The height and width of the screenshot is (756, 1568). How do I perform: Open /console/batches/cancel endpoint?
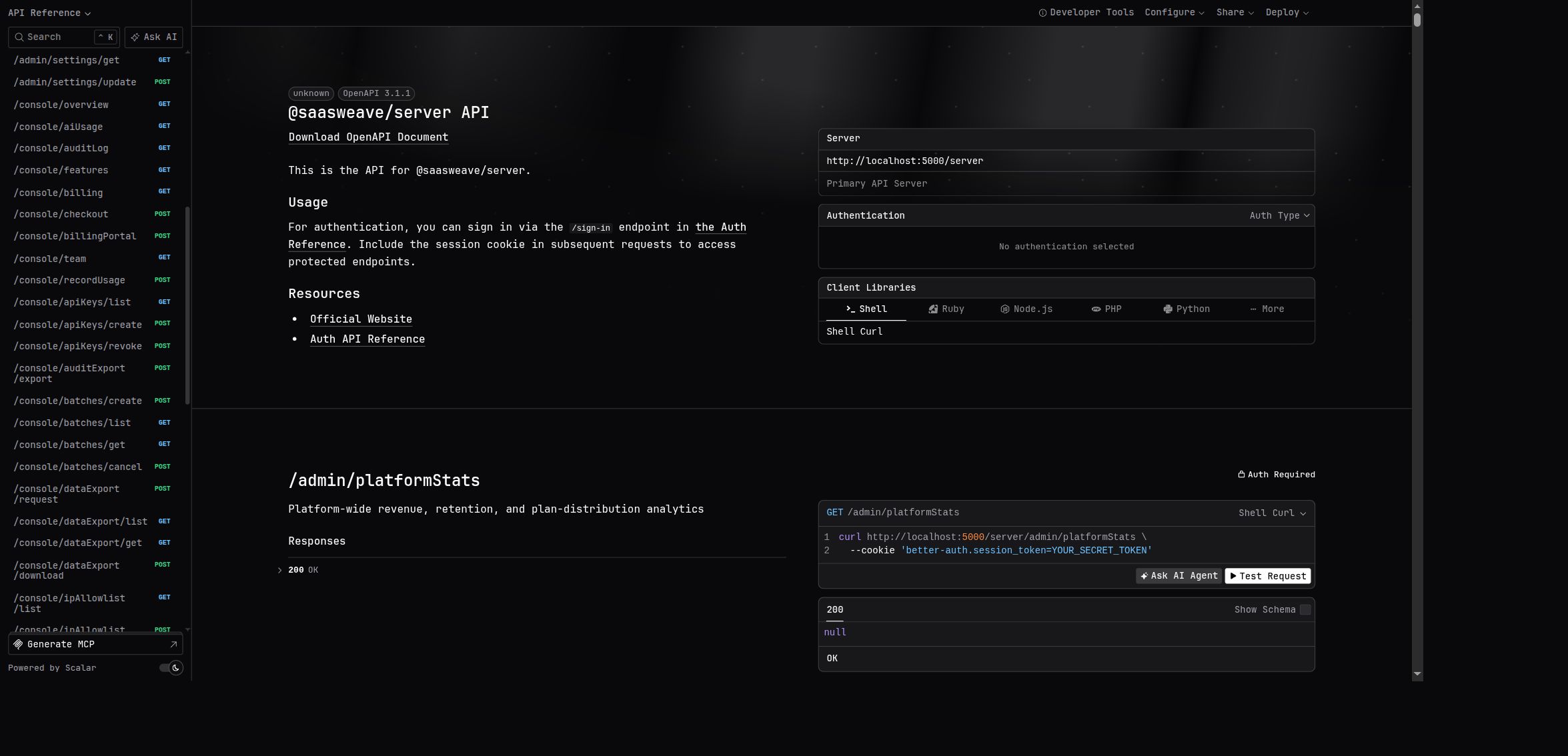click(93, 467)
